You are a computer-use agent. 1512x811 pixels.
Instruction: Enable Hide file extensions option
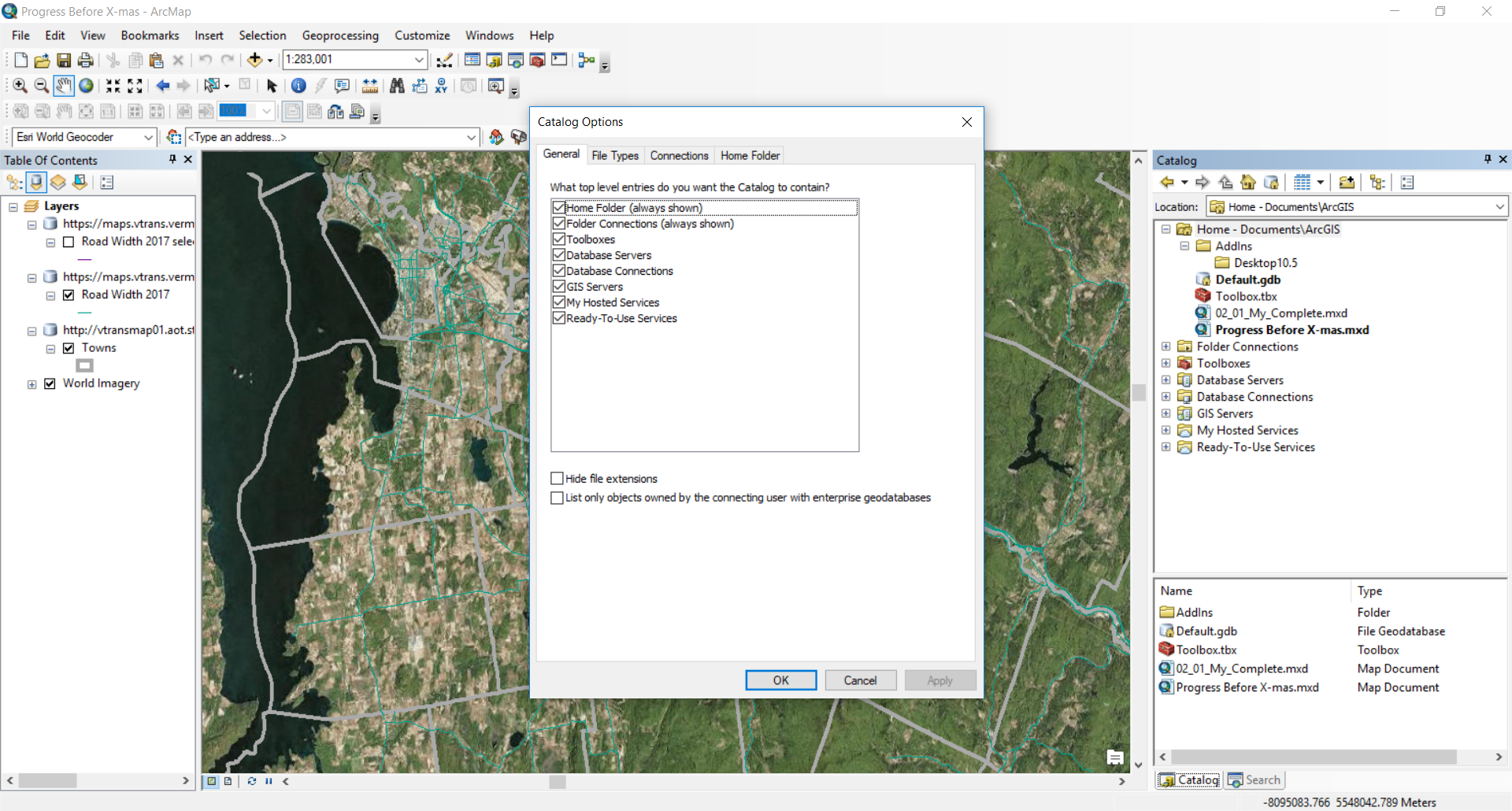click(x=558, y=479)
